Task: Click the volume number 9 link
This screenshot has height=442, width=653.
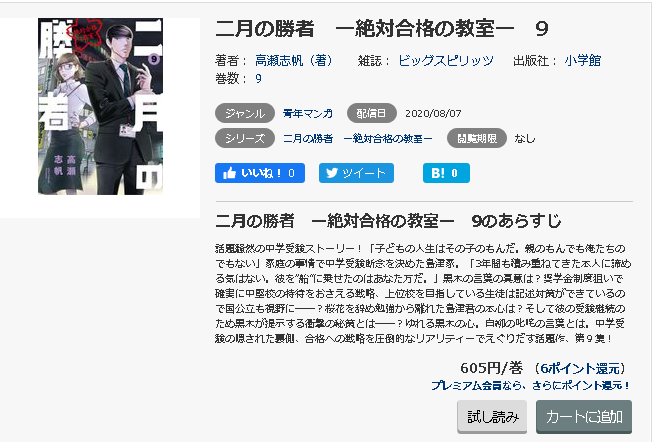Action: 258,79
